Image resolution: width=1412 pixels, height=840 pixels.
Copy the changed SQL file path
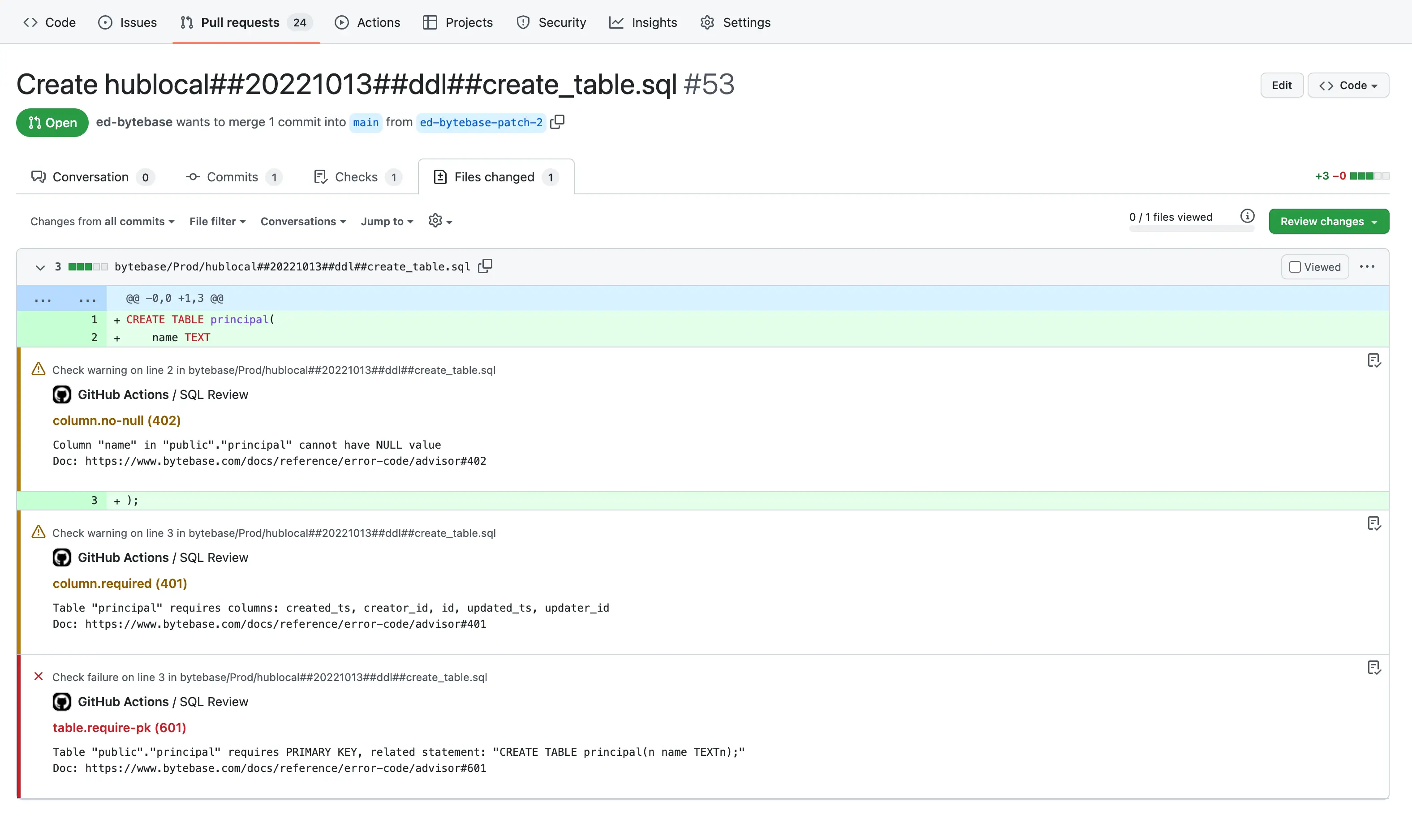click(485, 266)
